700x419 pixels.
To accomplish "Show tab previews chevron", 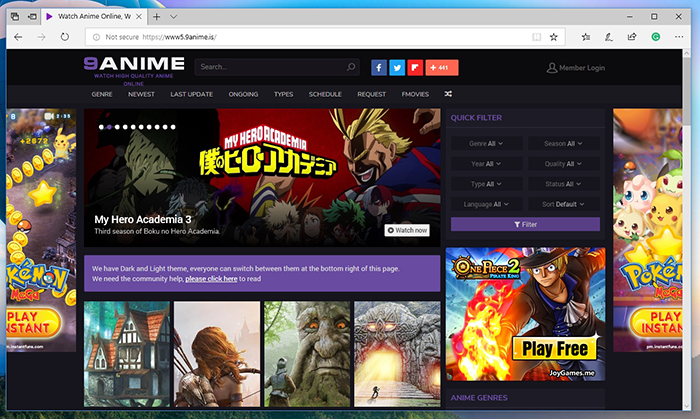I will [174, 17].
